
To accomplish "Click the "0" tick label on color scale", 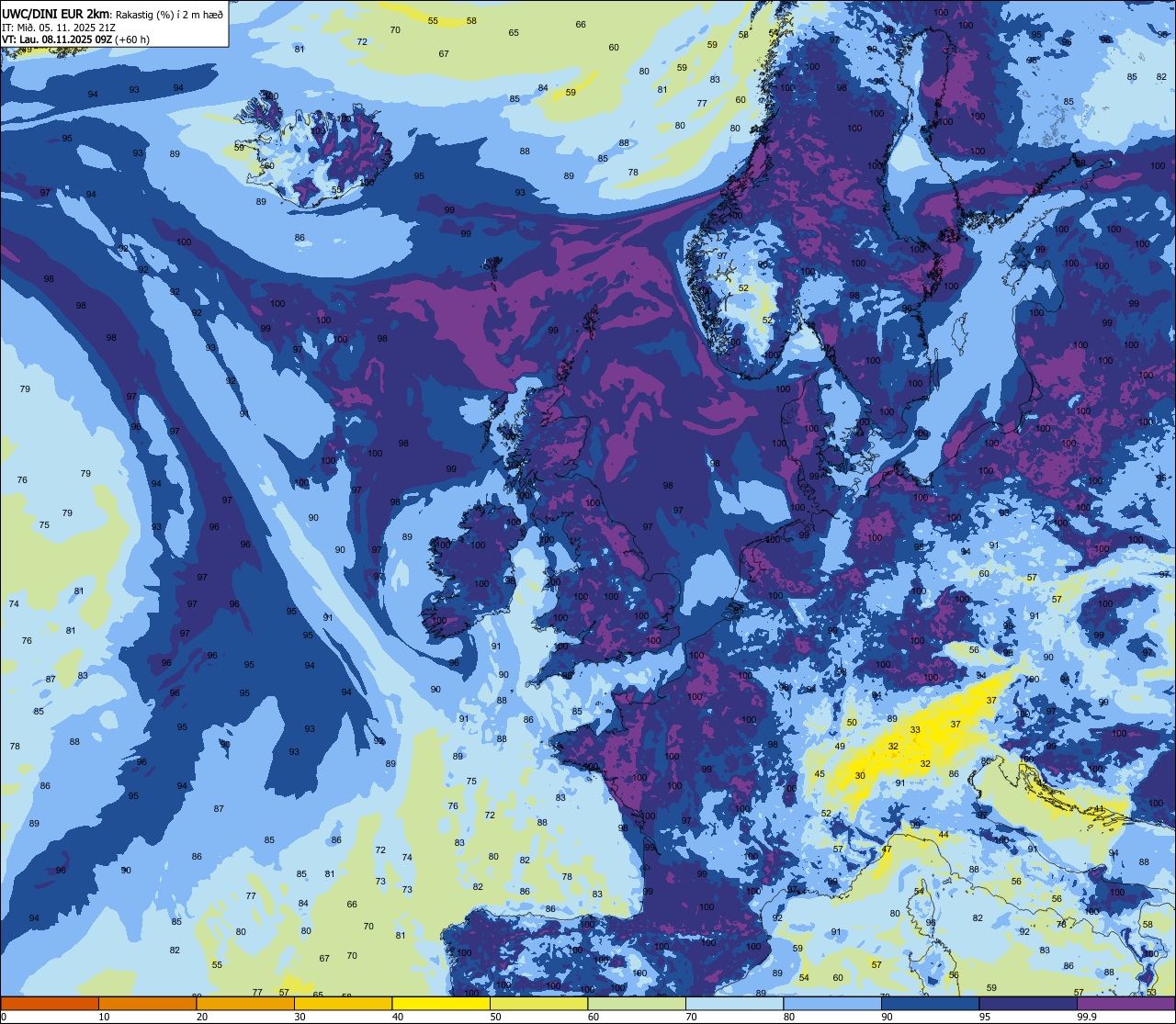I will coord(4,1017).
